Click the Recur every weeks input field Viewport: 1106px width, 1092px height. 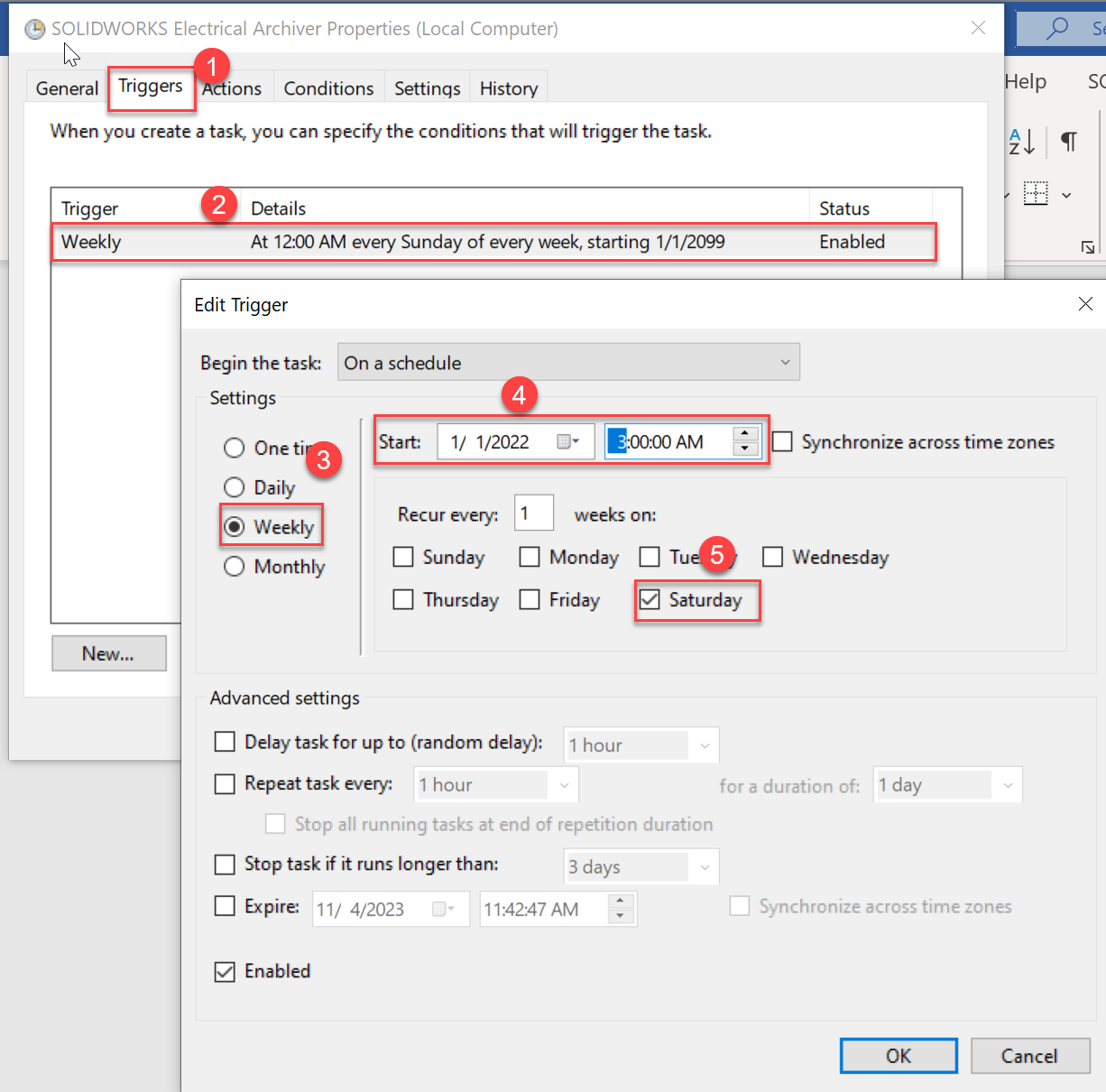click(534, 513)
